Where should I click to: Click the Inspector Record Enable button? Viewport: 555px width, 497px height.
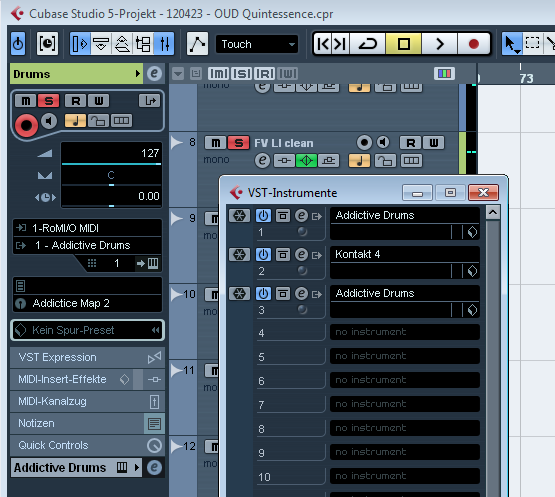pos(26,125)
